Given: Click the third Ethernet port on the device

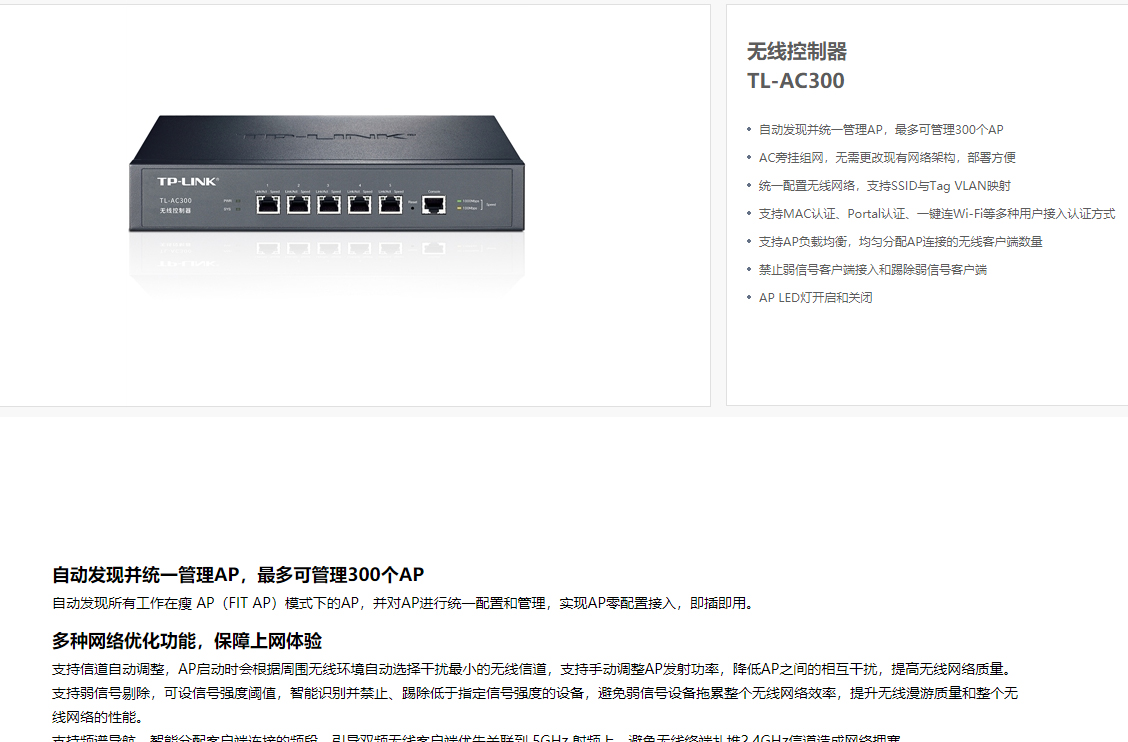Looking at the screenshot, I should click(x=329, y=204).
